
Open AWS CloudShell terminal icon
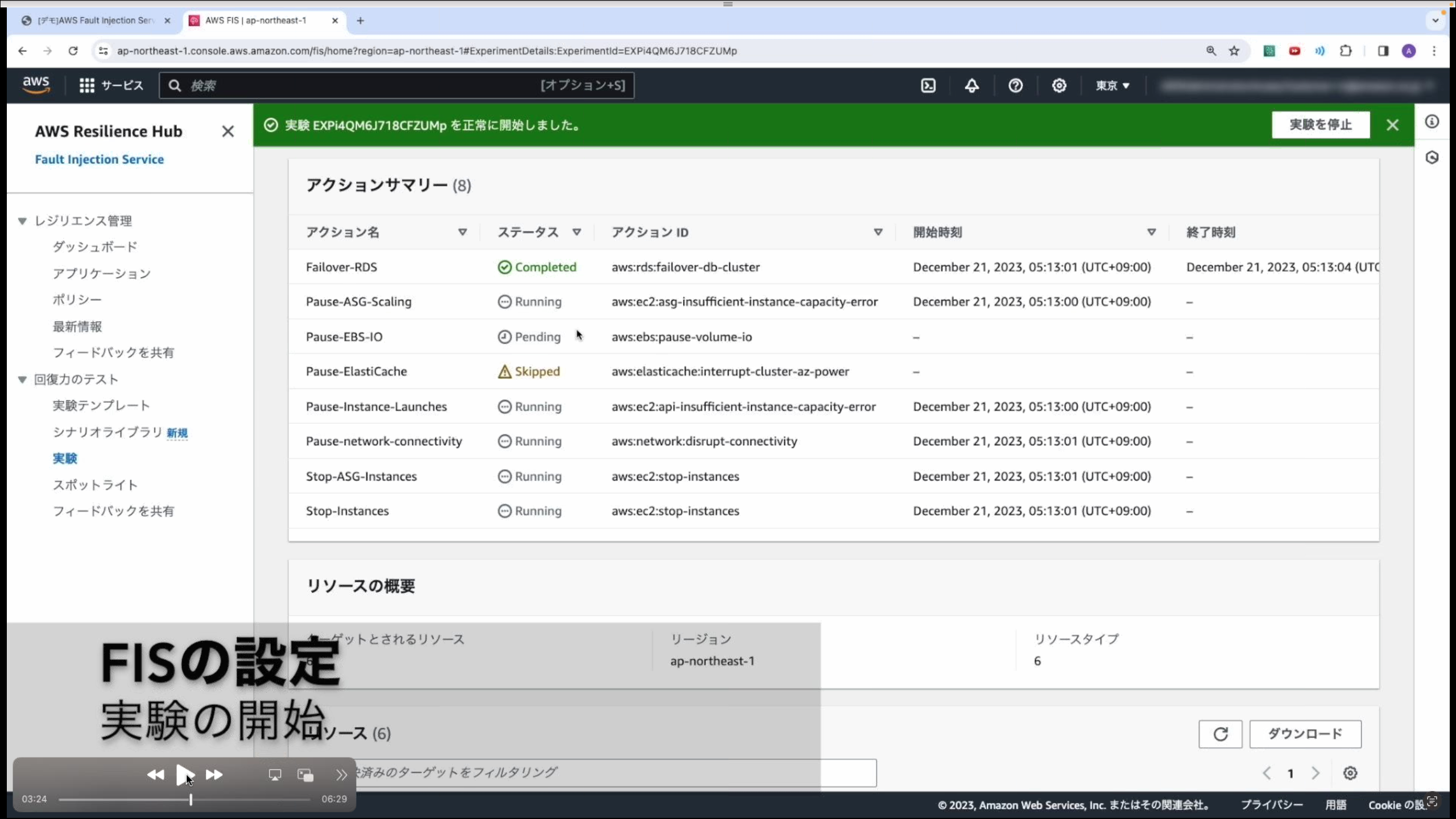pos(928,85)
